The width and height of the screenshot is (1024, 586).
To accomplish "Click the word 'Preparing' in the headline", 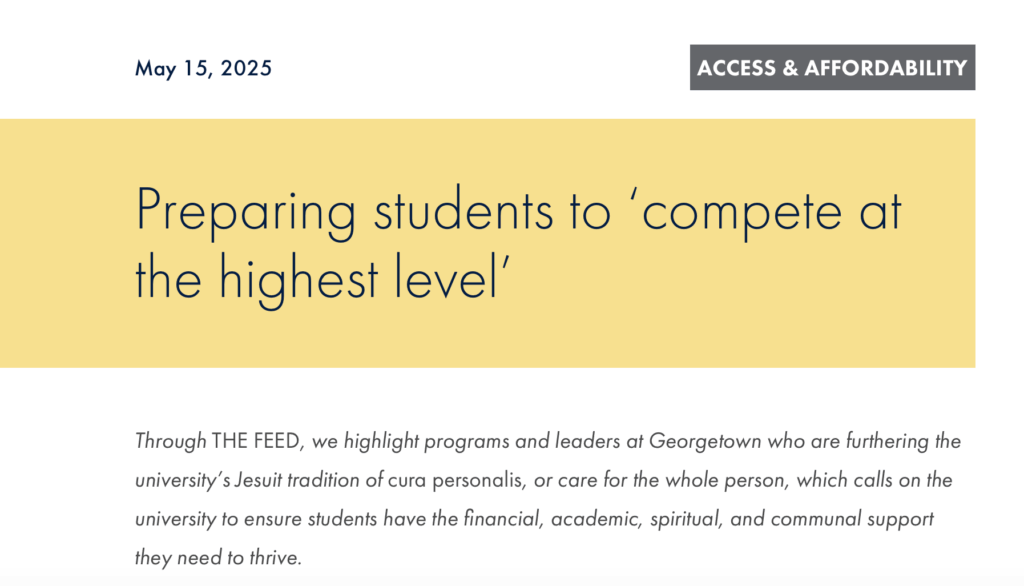I will 246,213.
